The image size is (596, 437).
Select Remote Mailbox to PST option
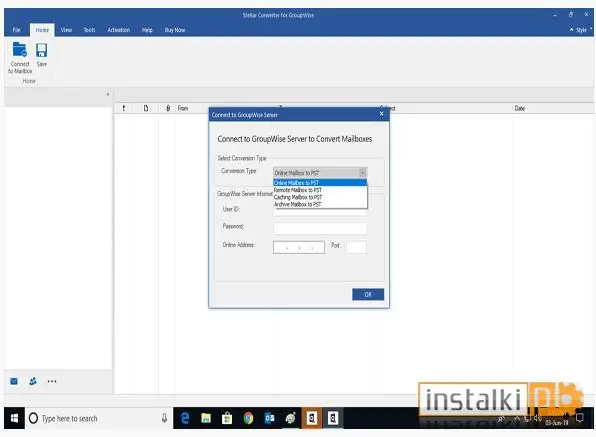(320, 190)
